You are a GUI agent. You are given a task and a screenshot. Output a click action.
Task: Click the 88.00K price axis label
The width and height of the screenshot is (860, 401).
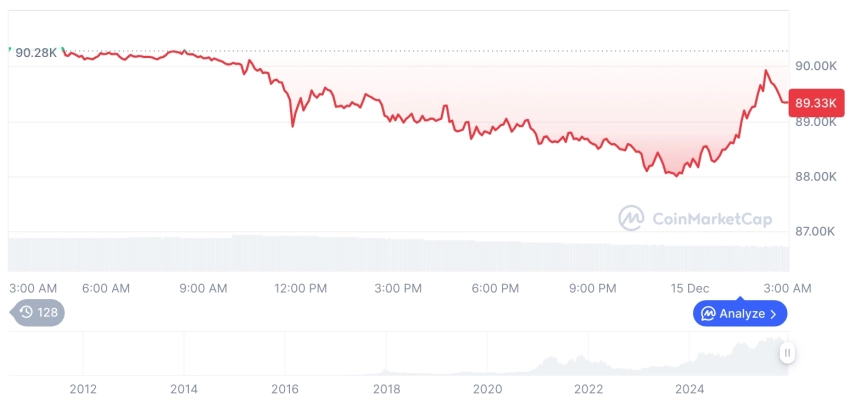coord(815,177)
